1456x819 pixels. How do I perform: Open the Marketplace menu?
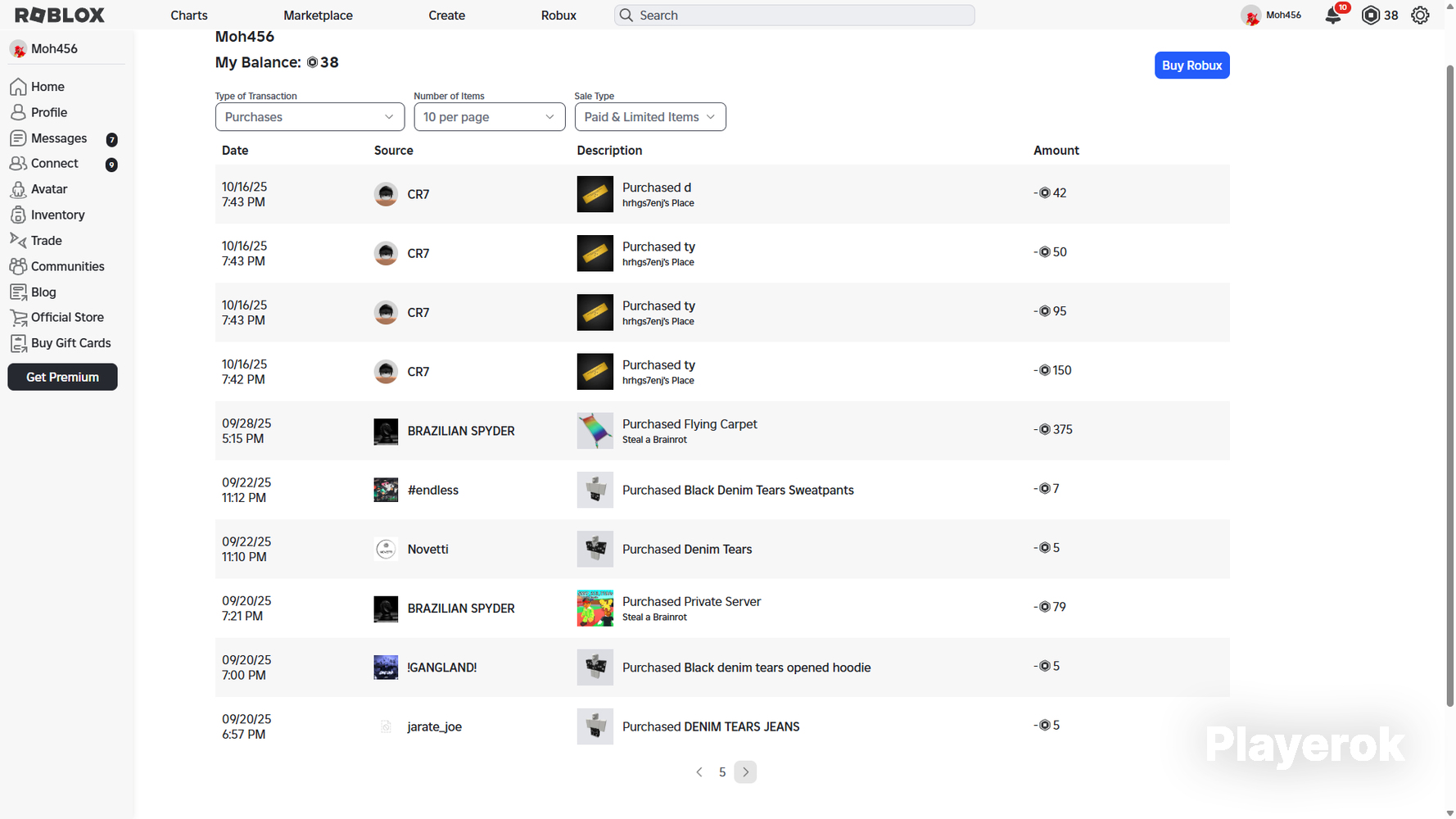318,16
